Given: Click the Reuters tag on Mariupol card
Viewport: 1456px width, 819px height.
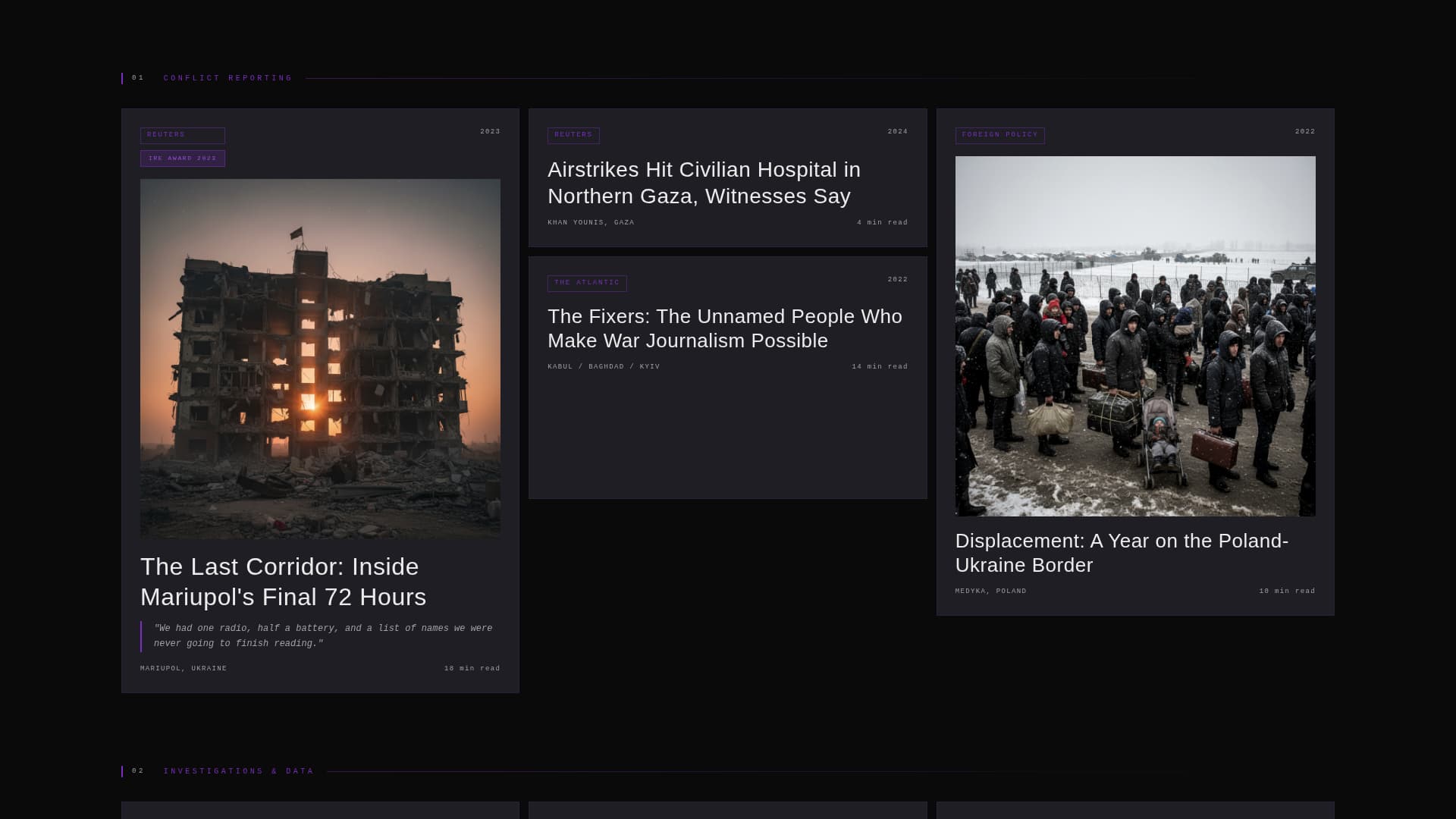Looking at the screenshot, I should 183,135.
